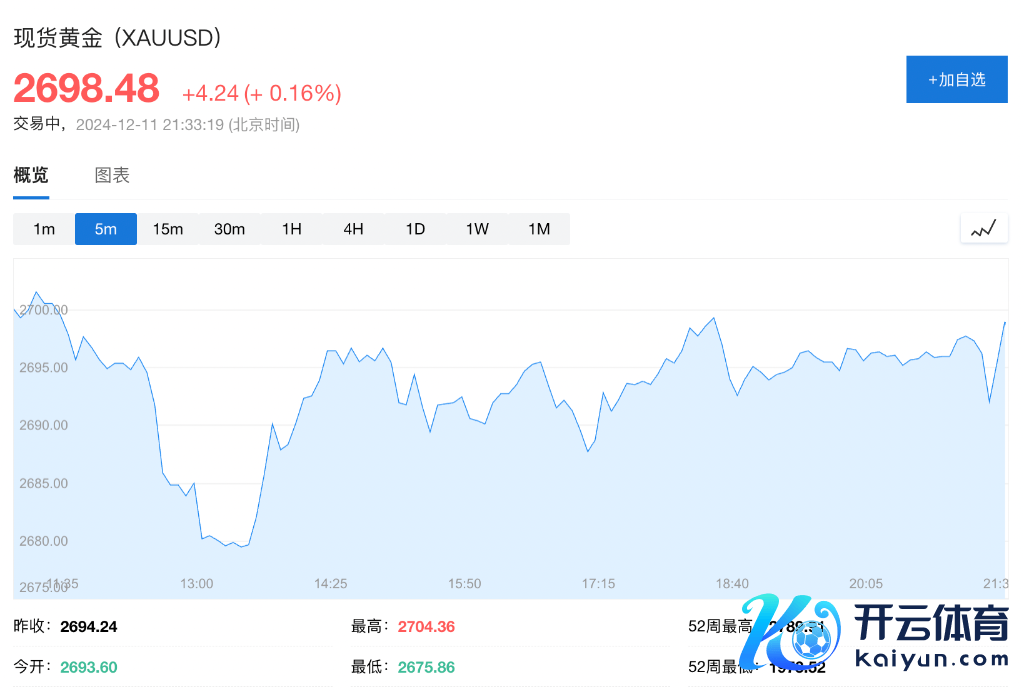Switch to the 概览 overview tab
The image size is (1024, 692).
(x=31, y=176)
